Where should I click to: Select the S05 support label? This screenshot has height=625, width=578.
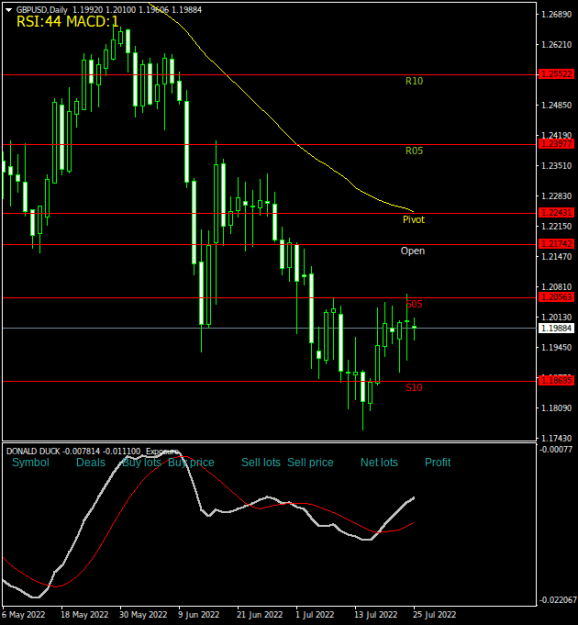pos(414,304)
